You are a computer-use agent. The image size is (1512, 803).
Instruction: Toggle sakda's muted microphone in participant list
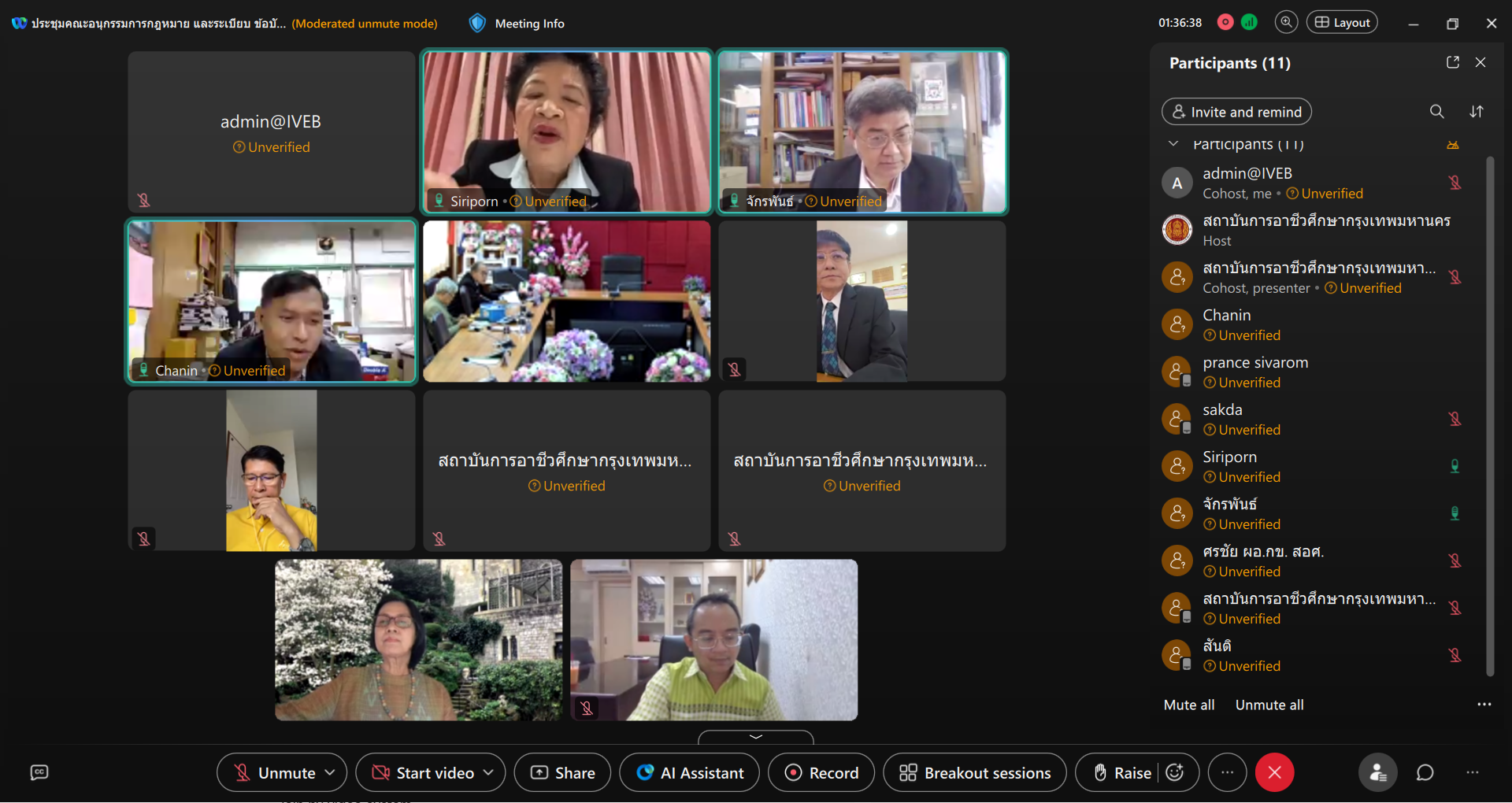tap(1455, 419)
